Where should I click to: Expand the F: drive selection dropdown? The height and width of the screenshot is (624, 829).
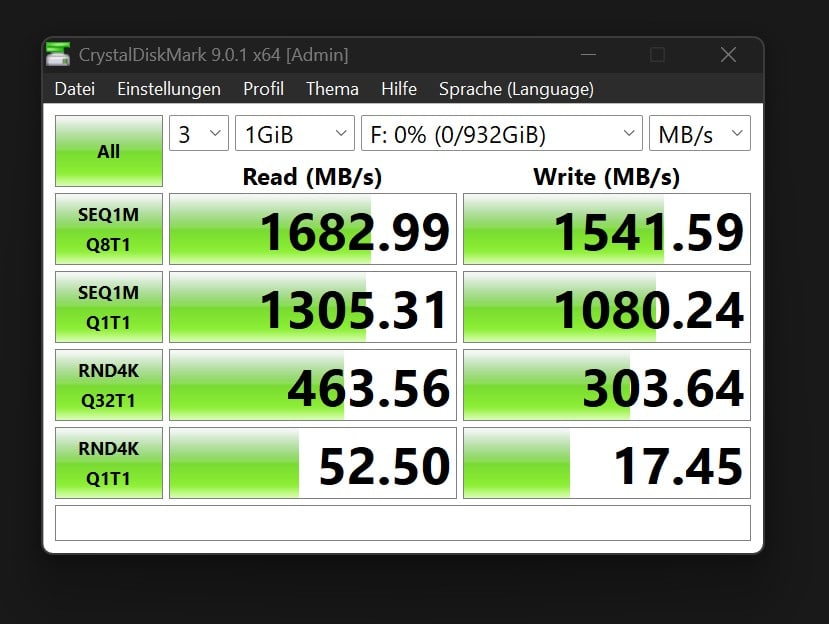click(x=501, y=134)
